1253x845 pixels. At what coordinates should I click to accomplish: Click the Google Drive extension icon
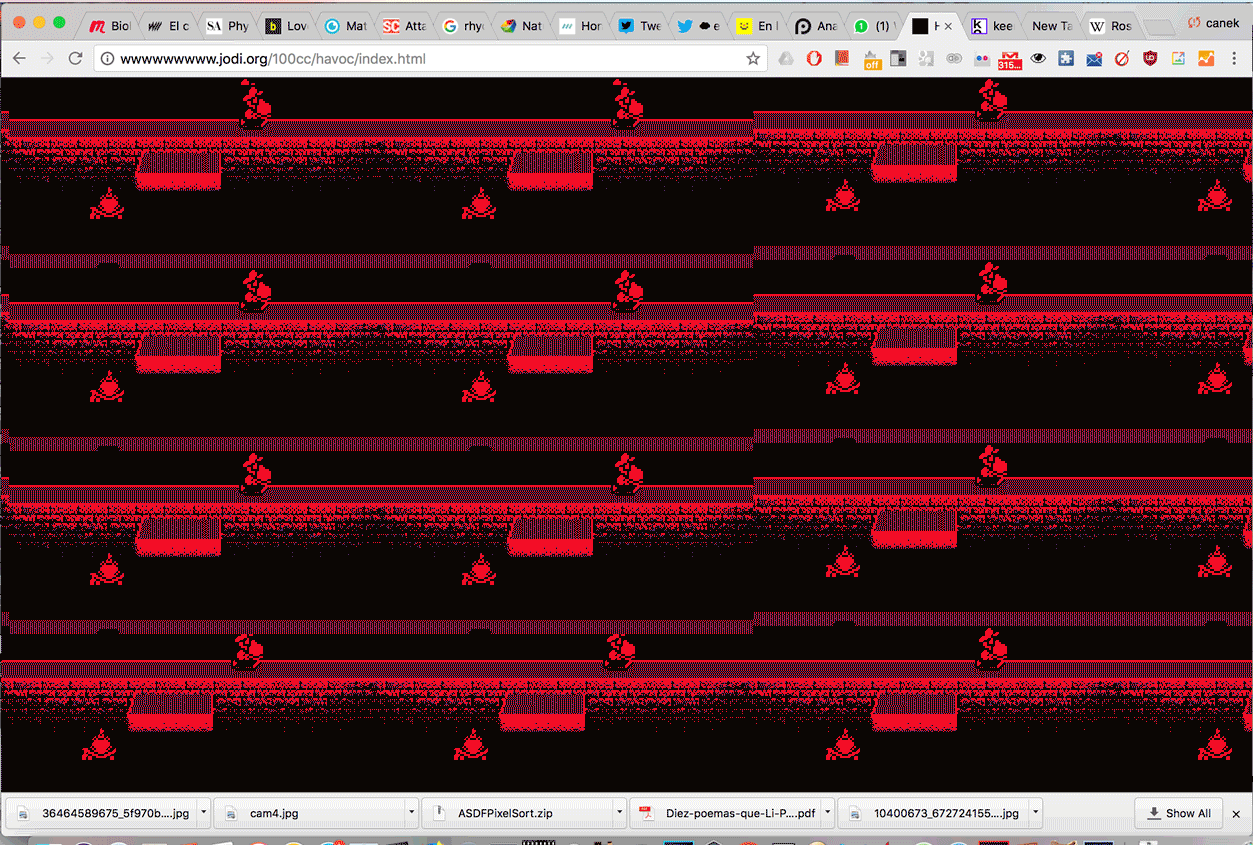point(786,59)
